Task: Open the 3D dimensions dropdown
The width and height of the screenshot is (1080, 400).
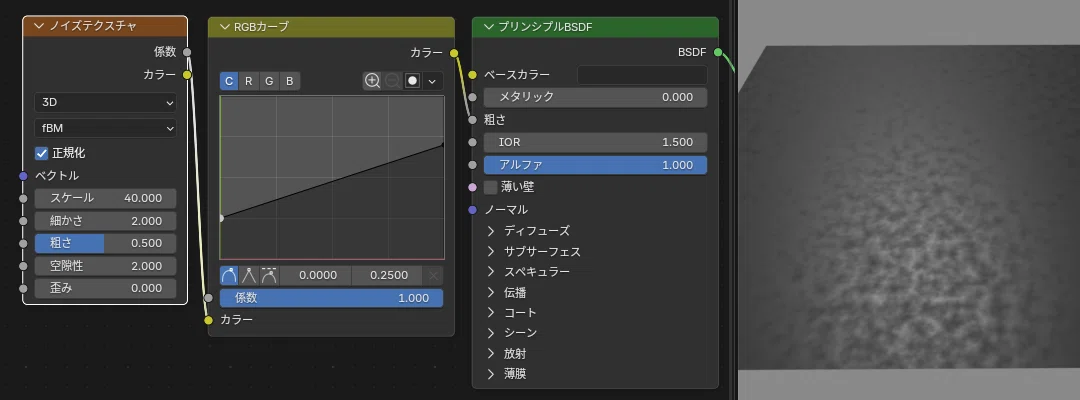Action: (105, 103)
